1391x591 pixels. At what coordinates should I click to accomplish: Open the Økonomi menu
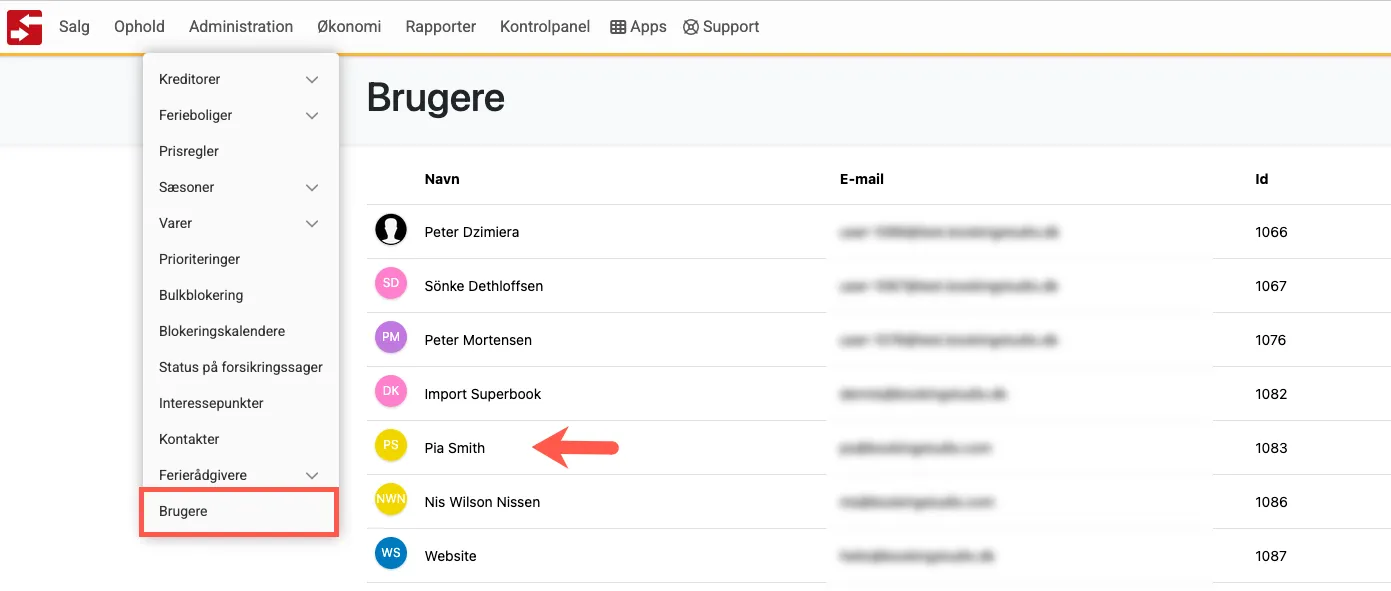coord(349,27)
